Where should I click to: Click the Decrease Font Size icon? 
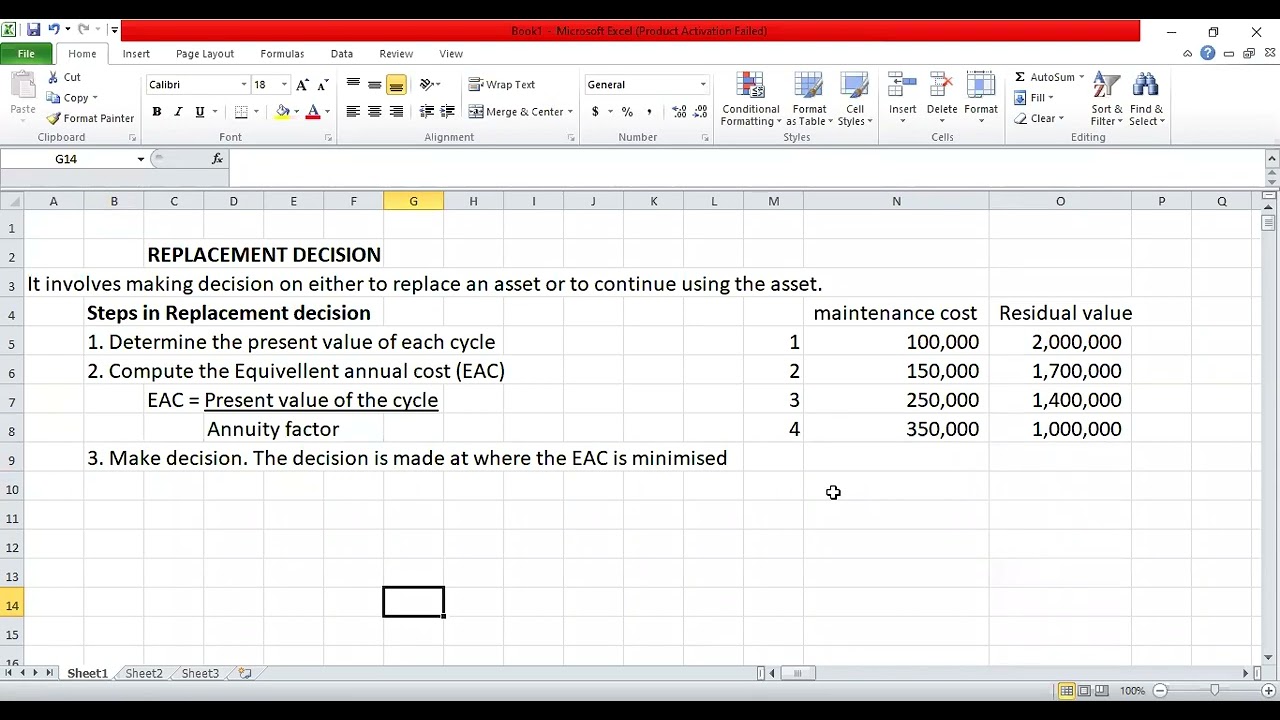[x=325, y=85]
